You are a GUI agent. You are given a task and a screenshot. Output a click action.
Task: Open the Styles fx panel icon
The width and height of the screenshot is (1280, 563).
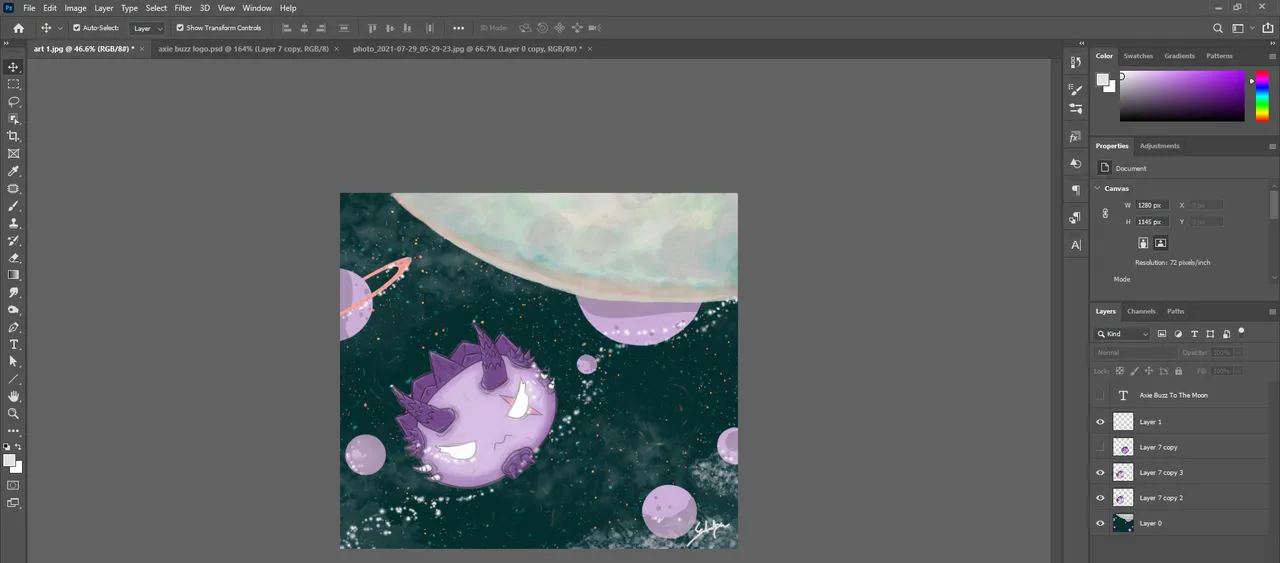pyautogui.click(x=1075, y=136)
